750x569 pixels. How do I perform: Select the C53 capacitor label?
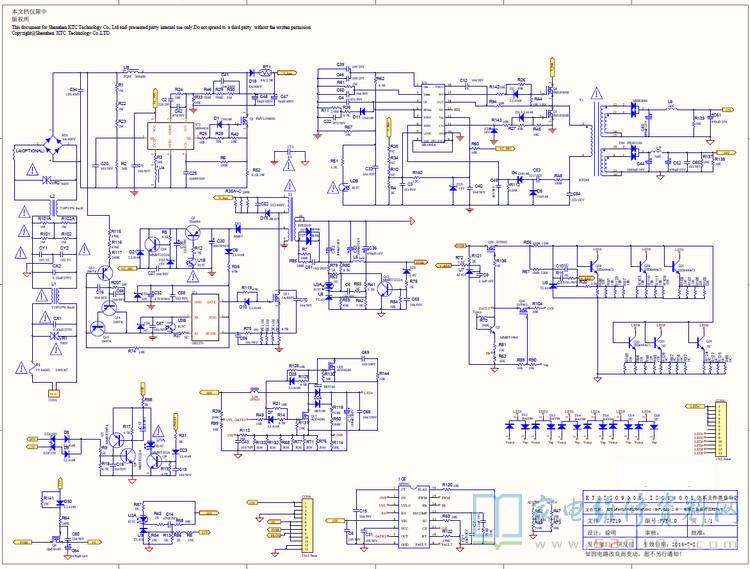[x=536, y=170]
